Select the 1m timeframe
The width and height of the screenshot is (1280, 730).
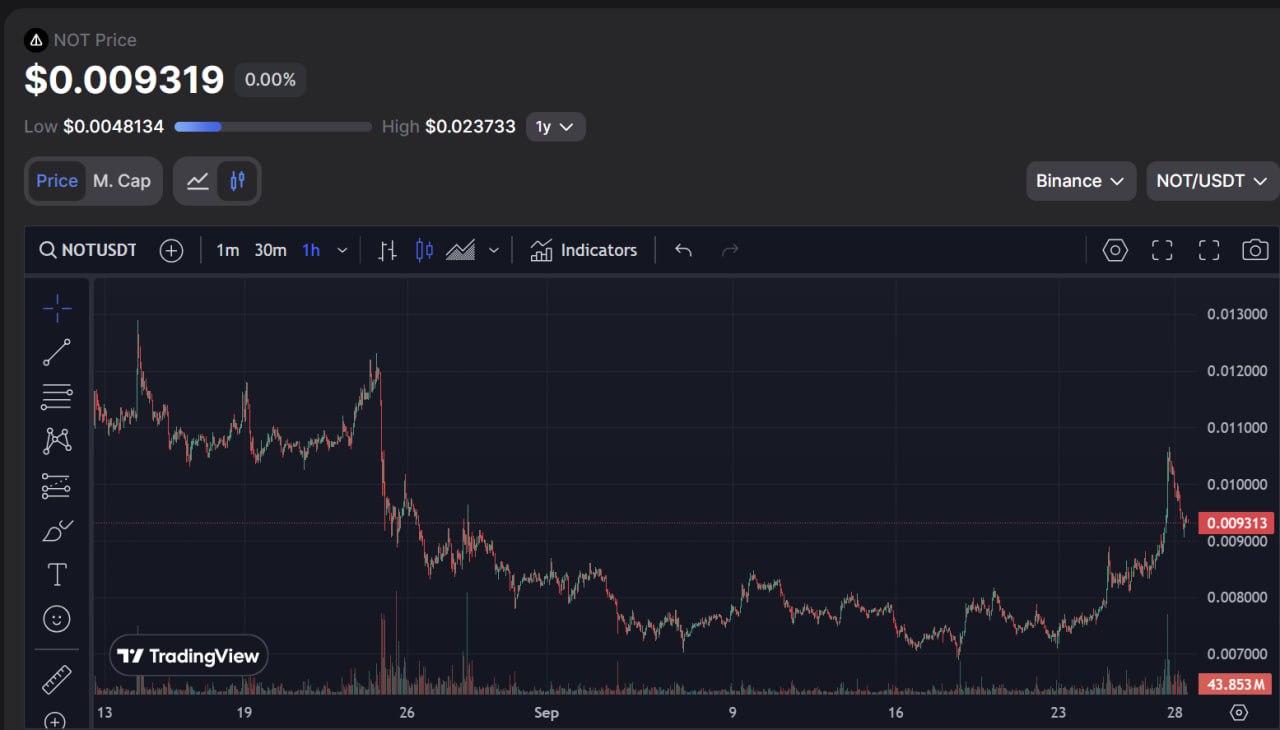point(228,250)
